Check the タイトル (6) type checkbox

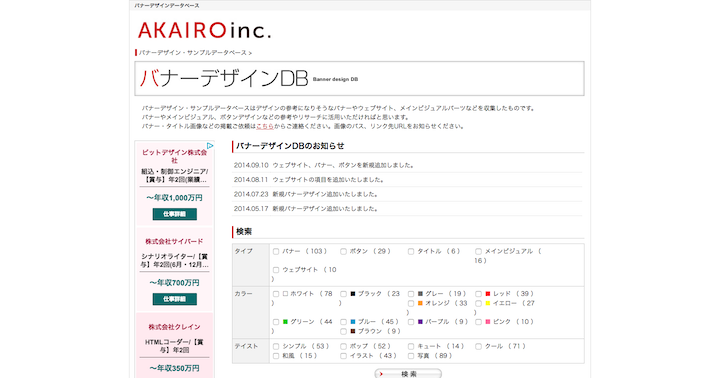pyautogui.click(x=411, y=252)
